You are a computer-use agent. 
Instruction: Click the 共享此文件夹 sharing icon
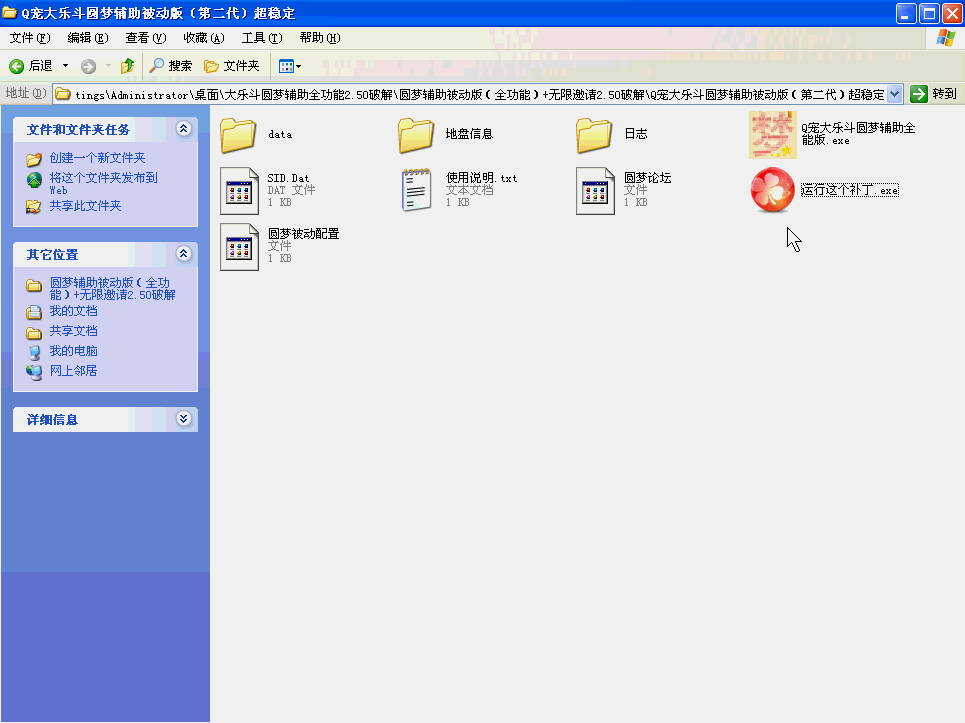34,207
